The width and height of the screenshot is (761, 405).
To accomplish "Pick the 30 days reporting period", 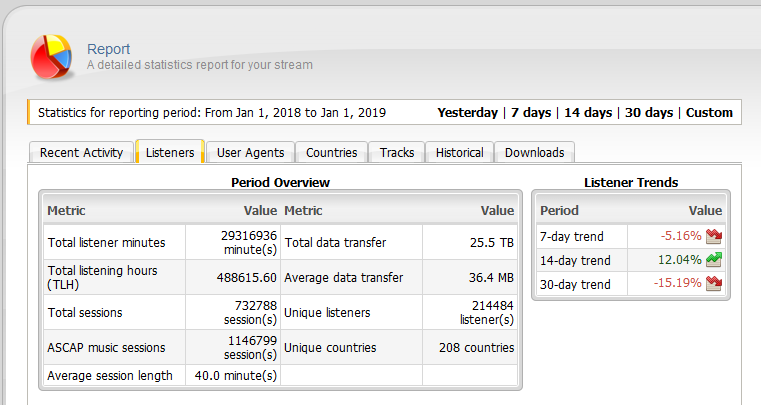I will pos(649,113).
